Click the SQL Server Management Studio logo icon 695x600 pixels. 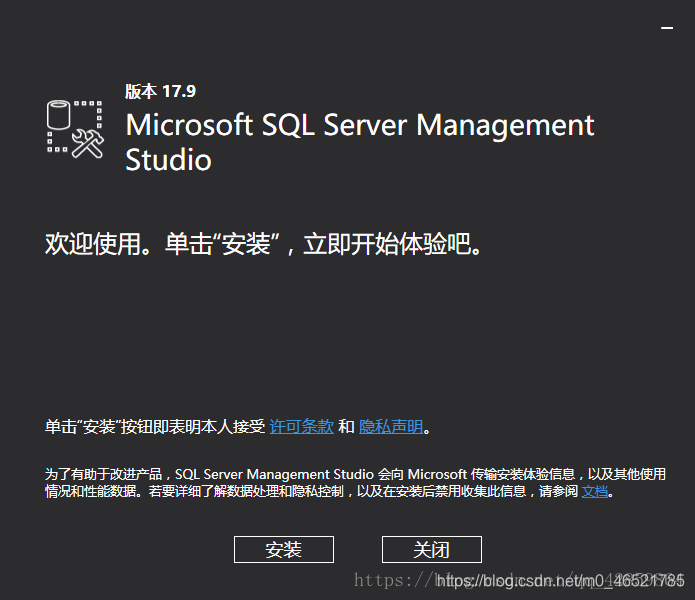point(75,129)
